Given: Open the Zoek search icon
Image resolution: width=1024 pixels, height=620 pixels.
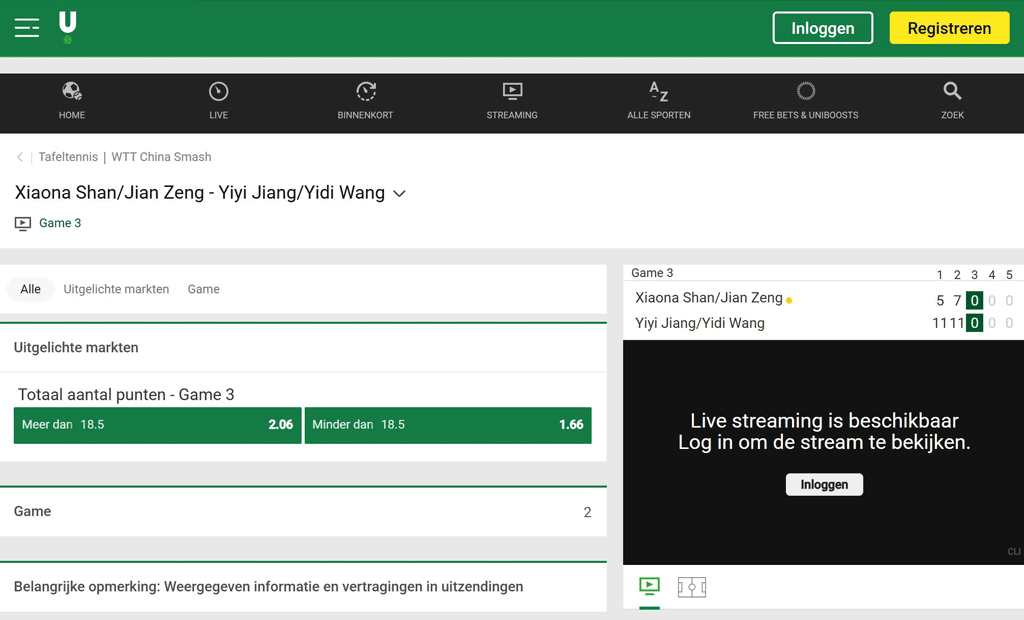Looking at the screenshot, I should coord(952,91).
